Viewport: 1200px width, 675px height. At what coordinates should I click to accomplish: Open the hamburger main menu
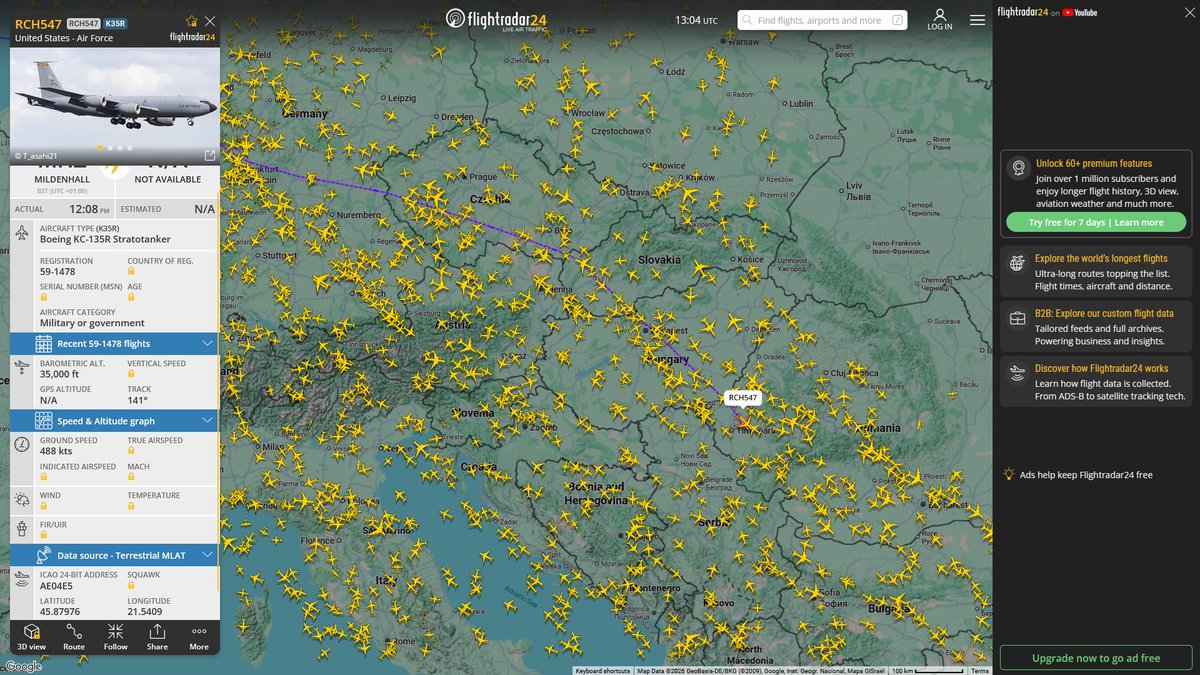click(x=977, y=19)
